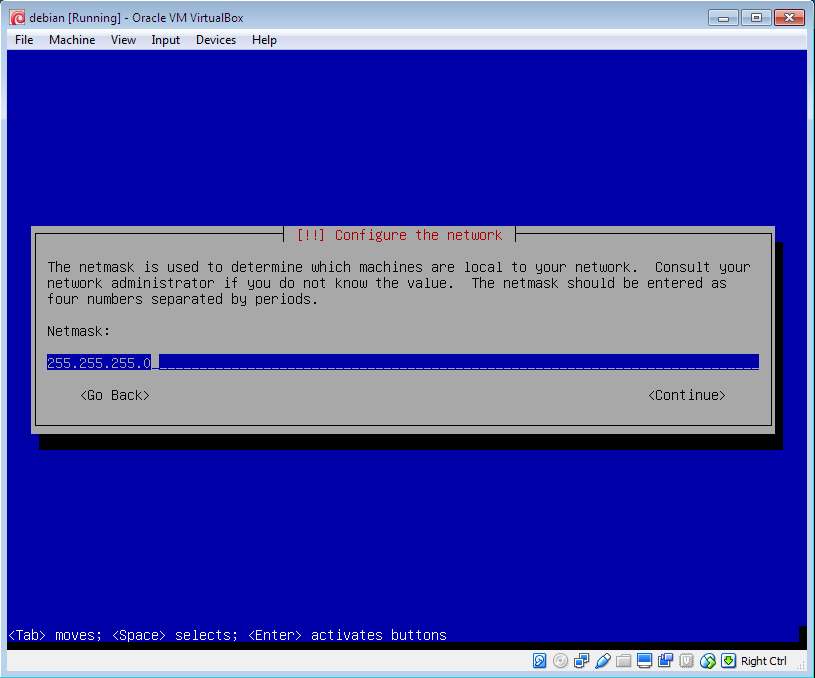Click the window resize grip at the corner
The height and width of the screenshot is (678, 815).
pos(801,666)
